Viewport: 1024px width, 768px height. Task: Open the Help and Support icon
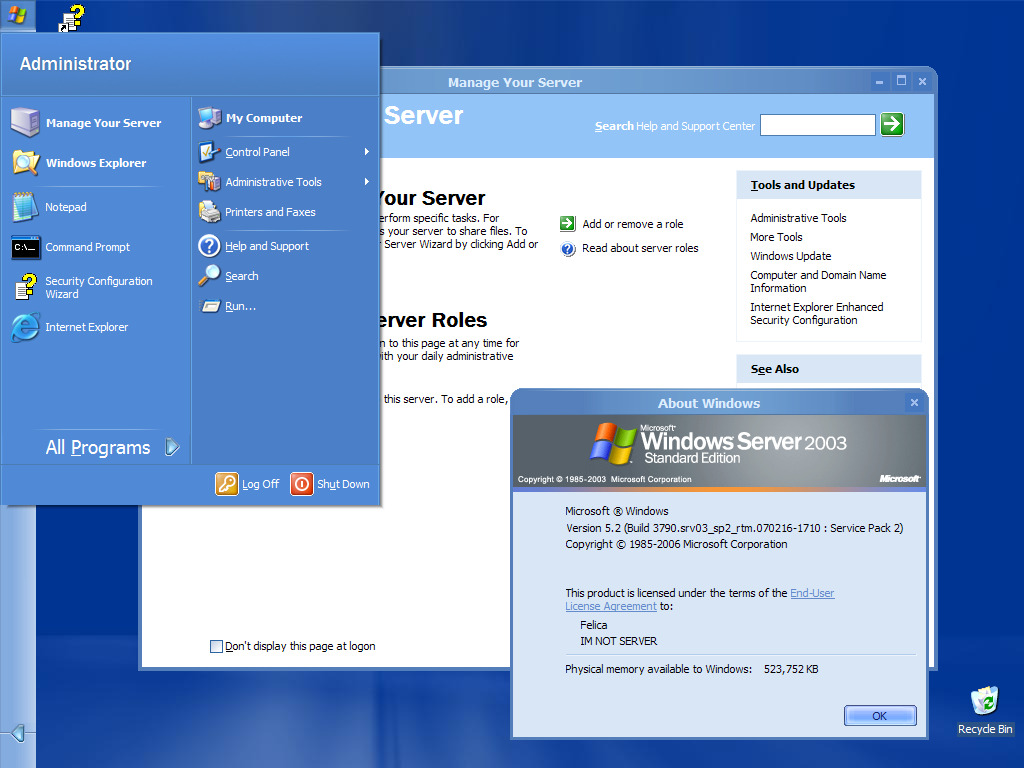point(210,246)
